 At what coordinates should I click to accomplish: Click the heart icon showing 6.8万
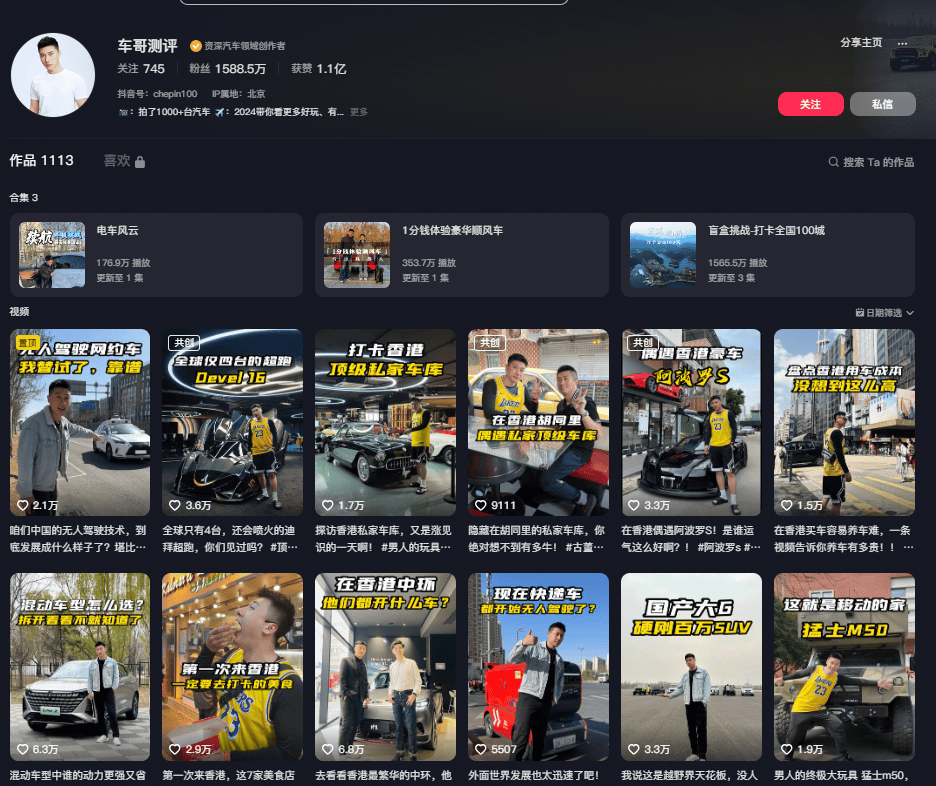point(328,750)
